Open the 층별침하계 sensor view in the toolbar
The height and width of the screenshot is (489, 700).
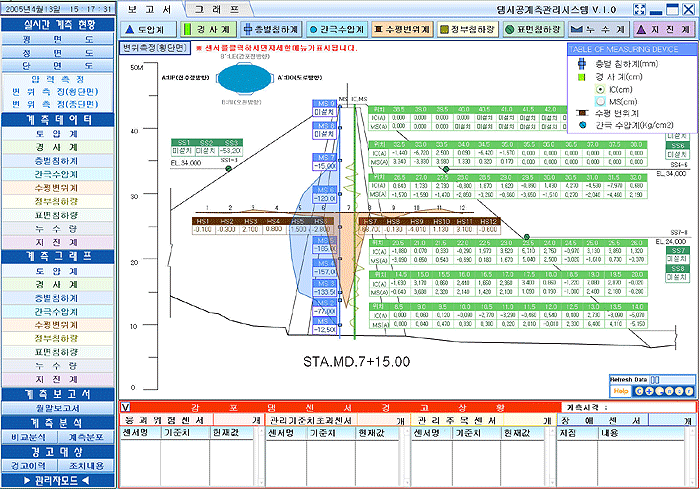point(275,30)
